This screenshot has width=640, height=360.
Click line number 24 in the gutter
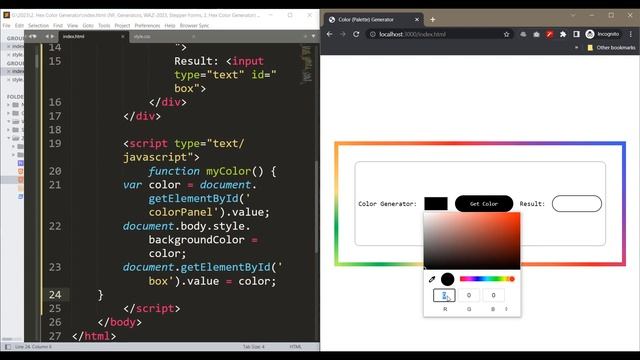point(55,295)
